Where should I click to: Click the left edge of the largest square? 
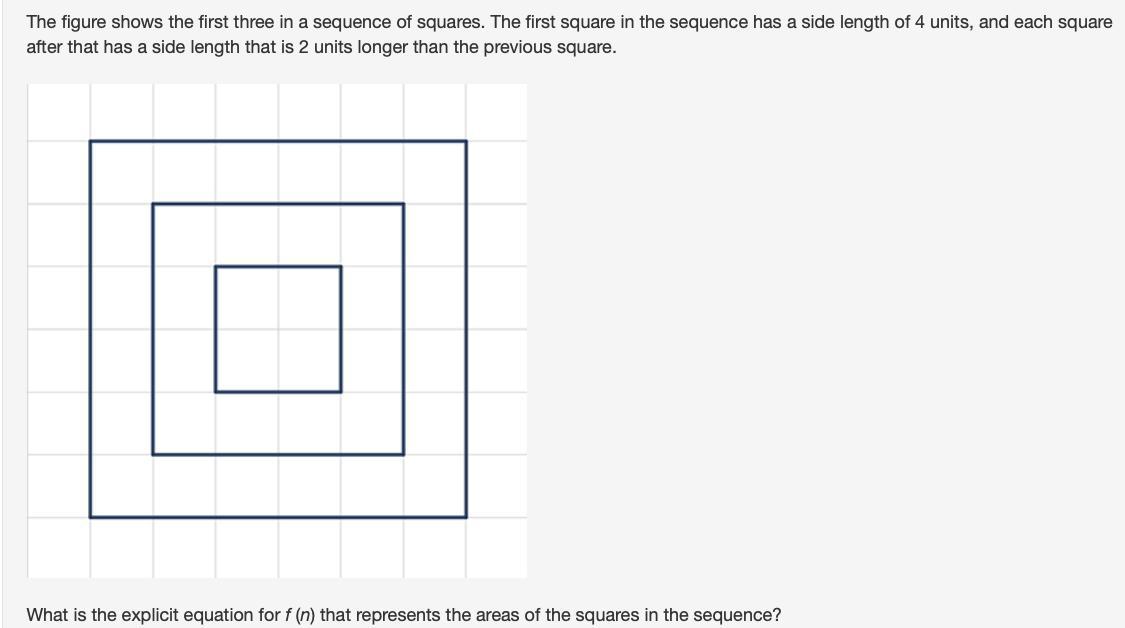point(90,329)
